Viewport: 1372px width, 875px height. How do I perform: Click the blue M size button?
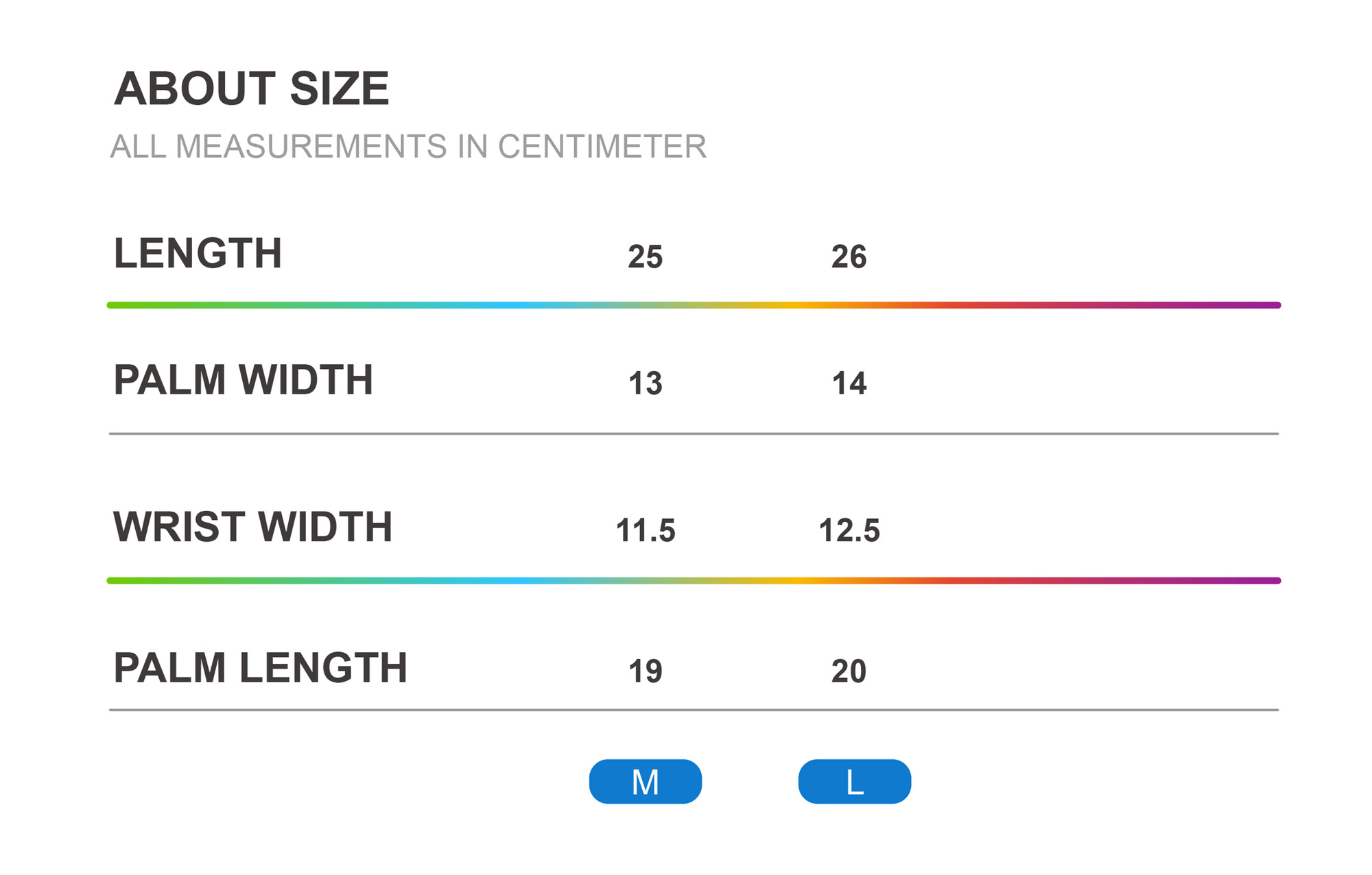[645, 781]
